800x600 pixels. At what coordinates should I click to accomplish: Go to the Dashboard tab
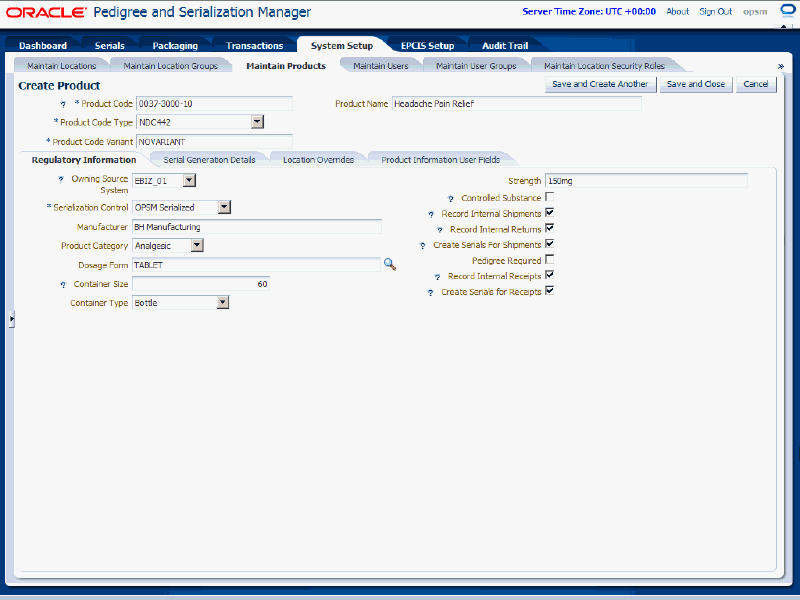click(43, 45)
